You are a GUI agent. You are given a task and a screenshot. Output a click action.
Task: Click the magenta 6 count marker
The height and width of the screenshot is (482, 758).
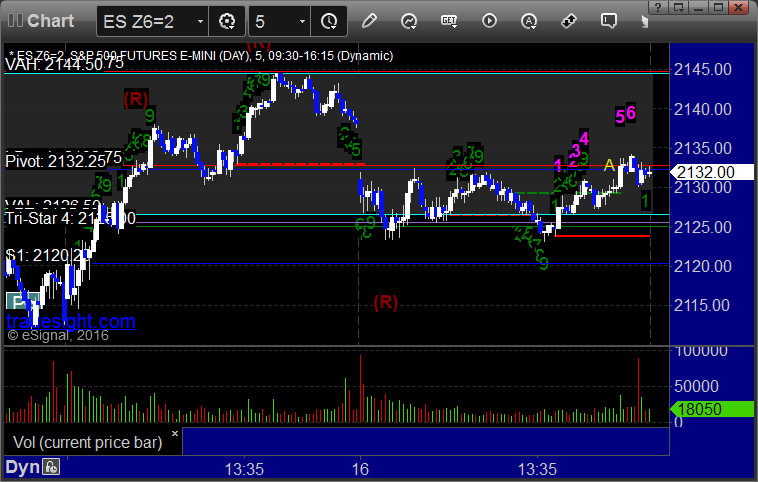(631, 113)
